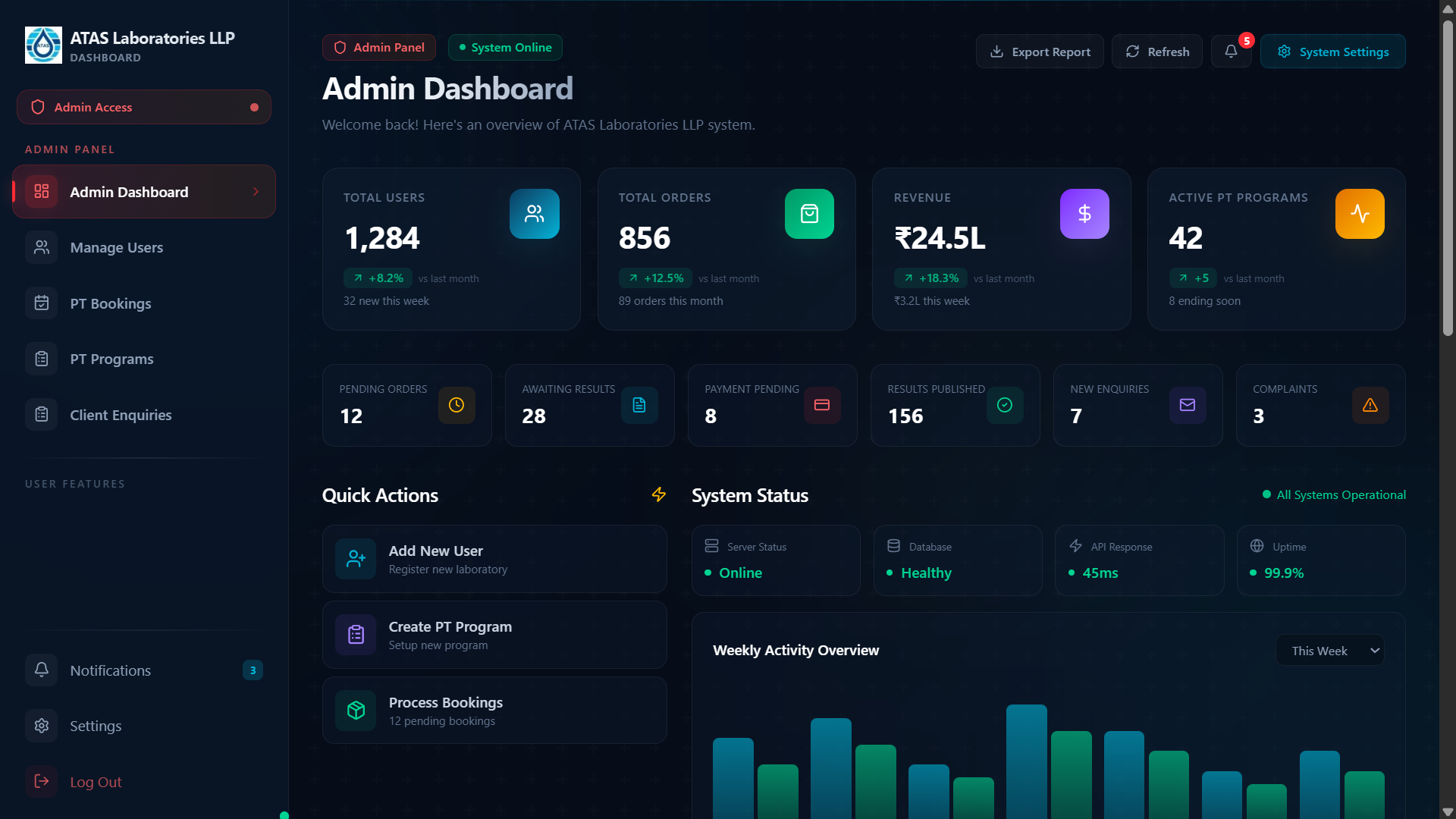Click the API Response bolt icon
The image size is (1456, 819).
point(1075,546)
